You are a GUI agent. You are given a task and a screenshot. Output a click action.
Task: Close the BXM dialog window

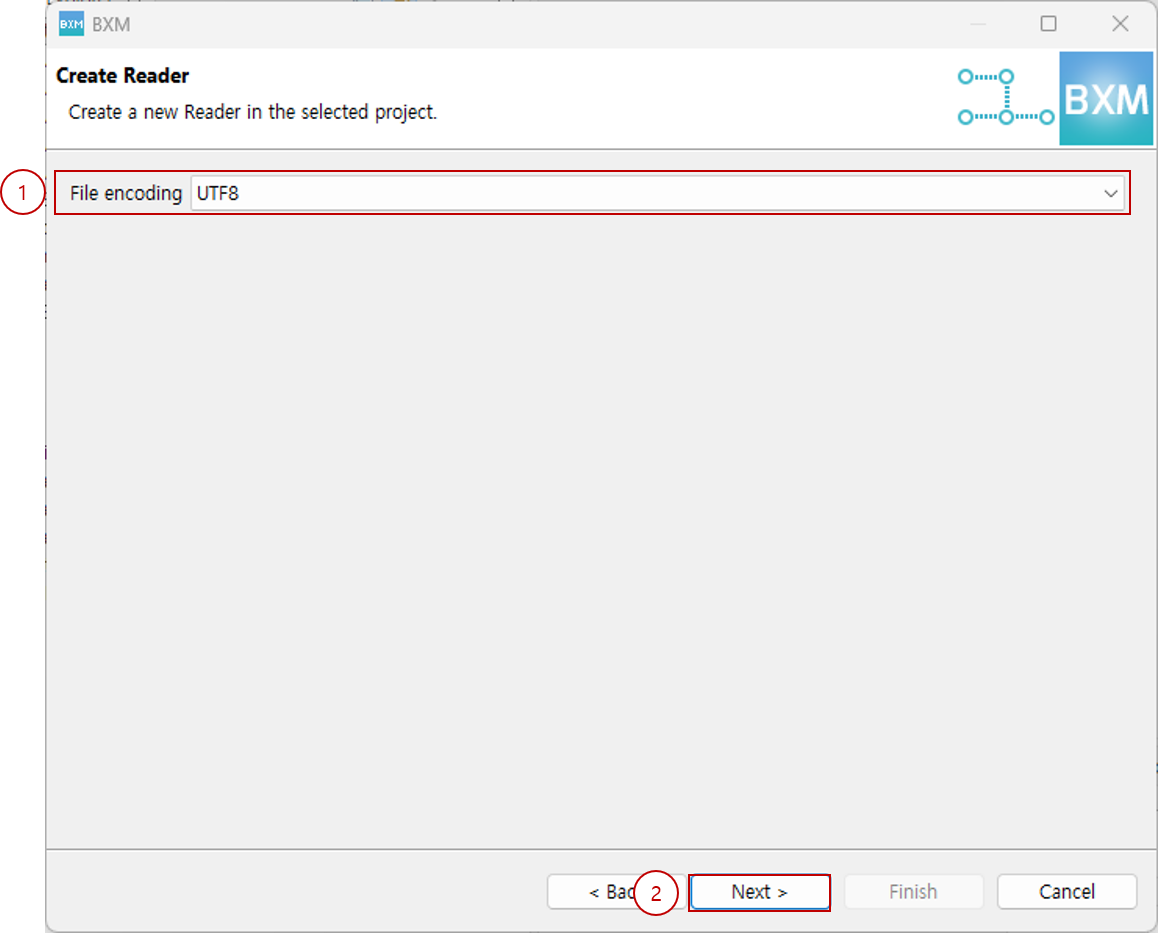1120,24
